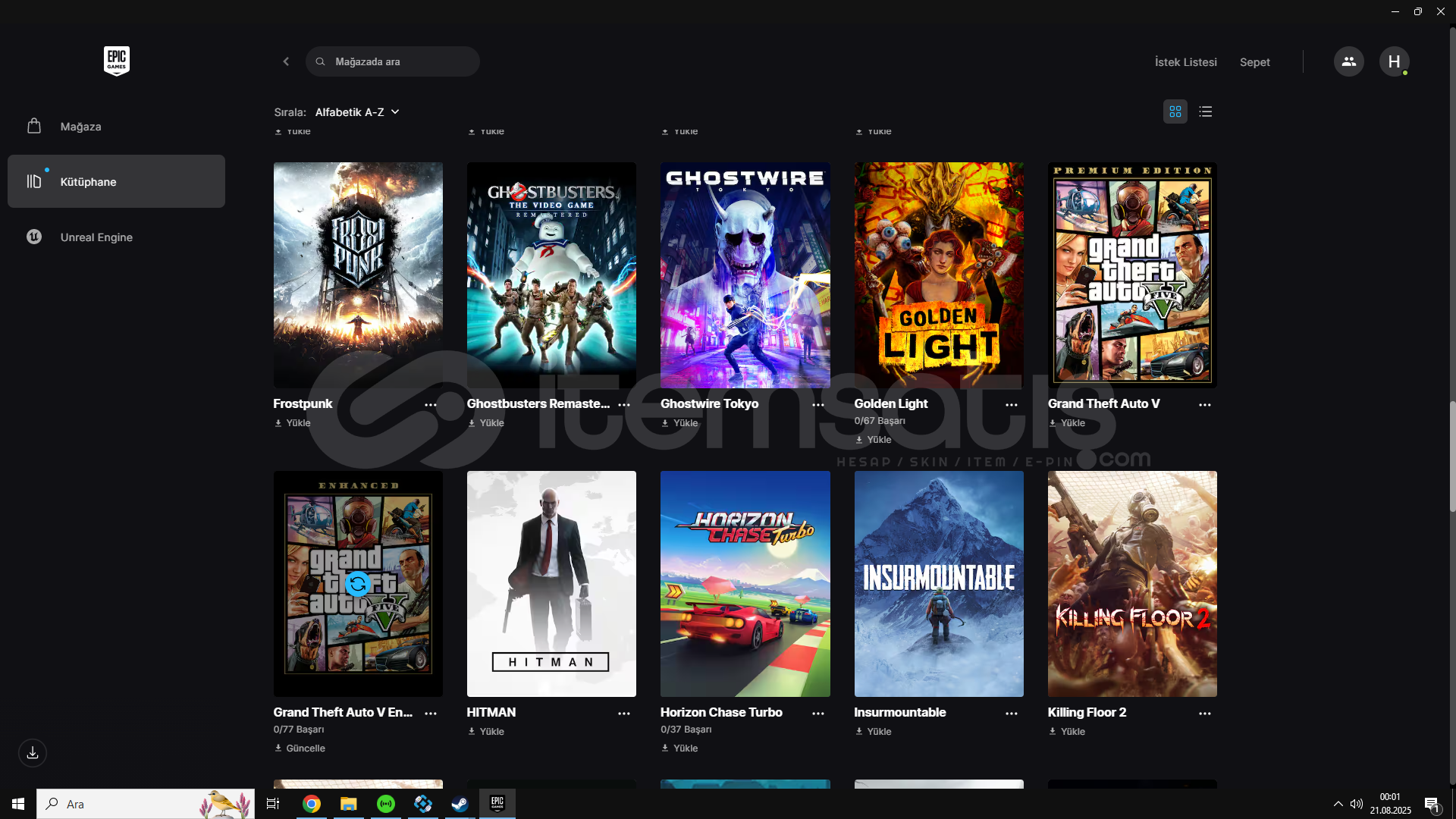Open the Windows Start button
The width and height of the screenshot is (1456, 819).
click(18, 804)
